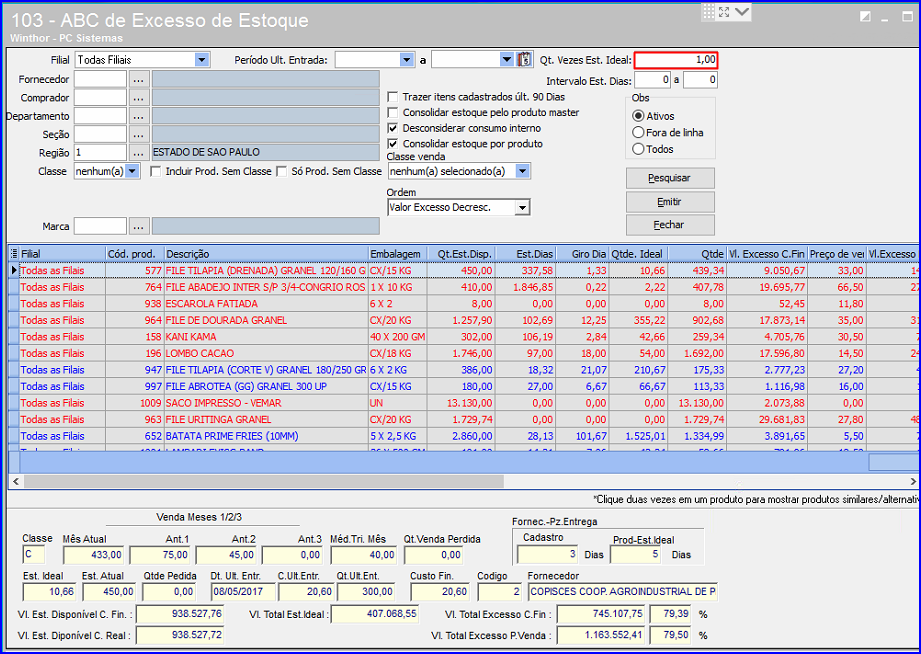Screen dimensions: 921x654
Task: Open the Classe nenhum(a) dropdown
Action: click(x=133, y=172)
